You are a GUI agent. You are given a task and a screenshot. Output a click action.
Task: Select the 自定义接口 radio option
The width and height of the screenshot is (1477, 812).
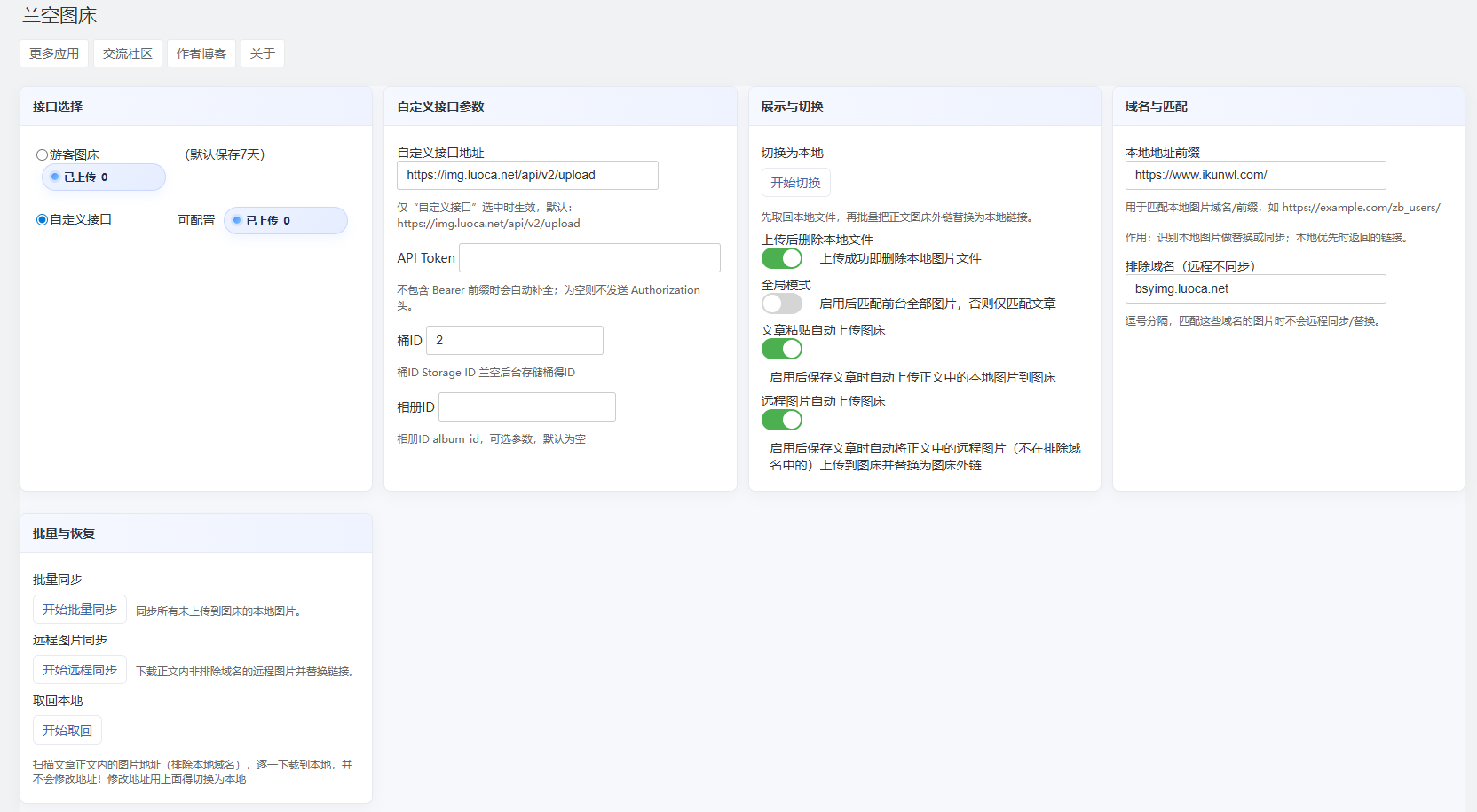pos(42,220)
